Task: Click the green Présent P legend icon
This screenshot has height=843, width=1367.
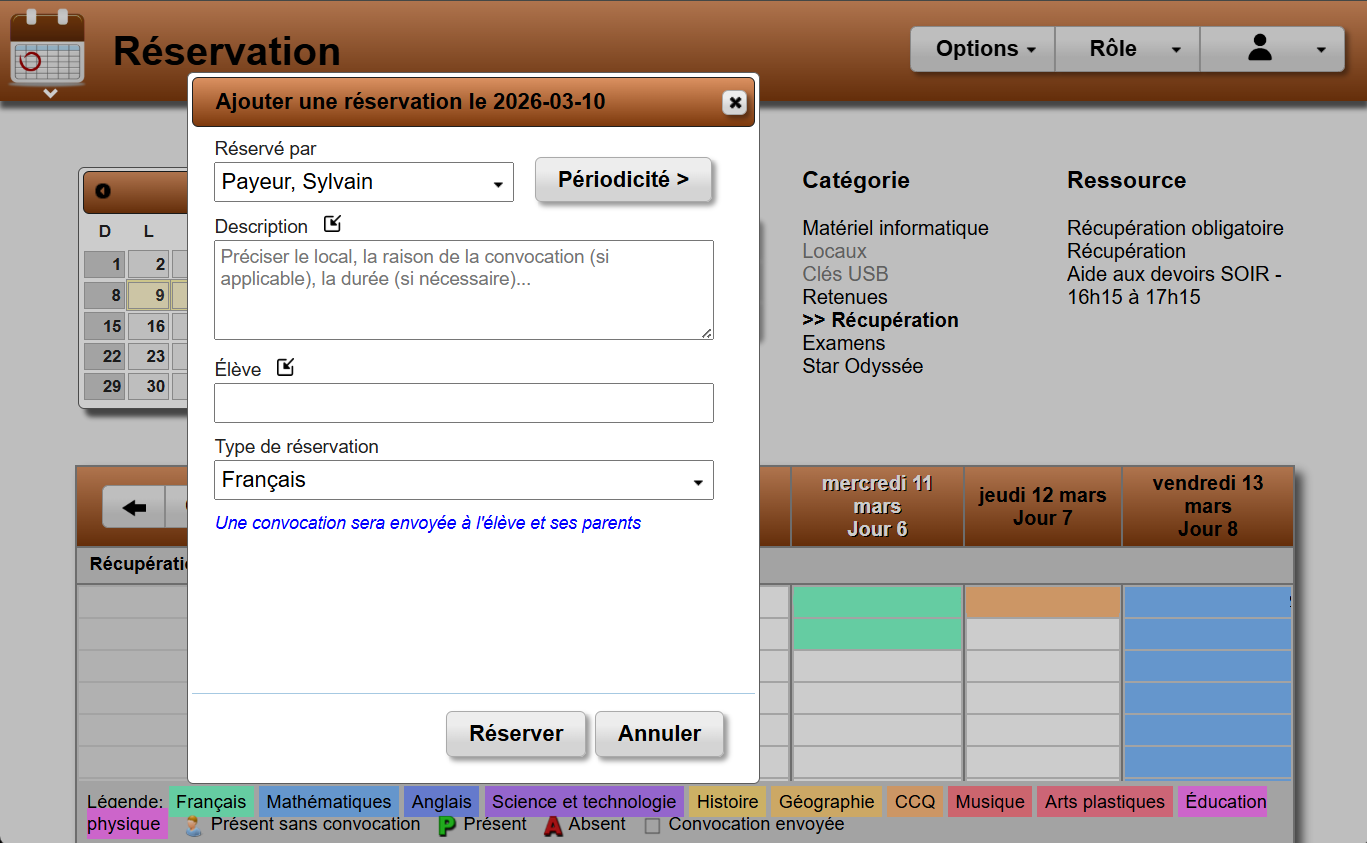Action: [447, 826]
